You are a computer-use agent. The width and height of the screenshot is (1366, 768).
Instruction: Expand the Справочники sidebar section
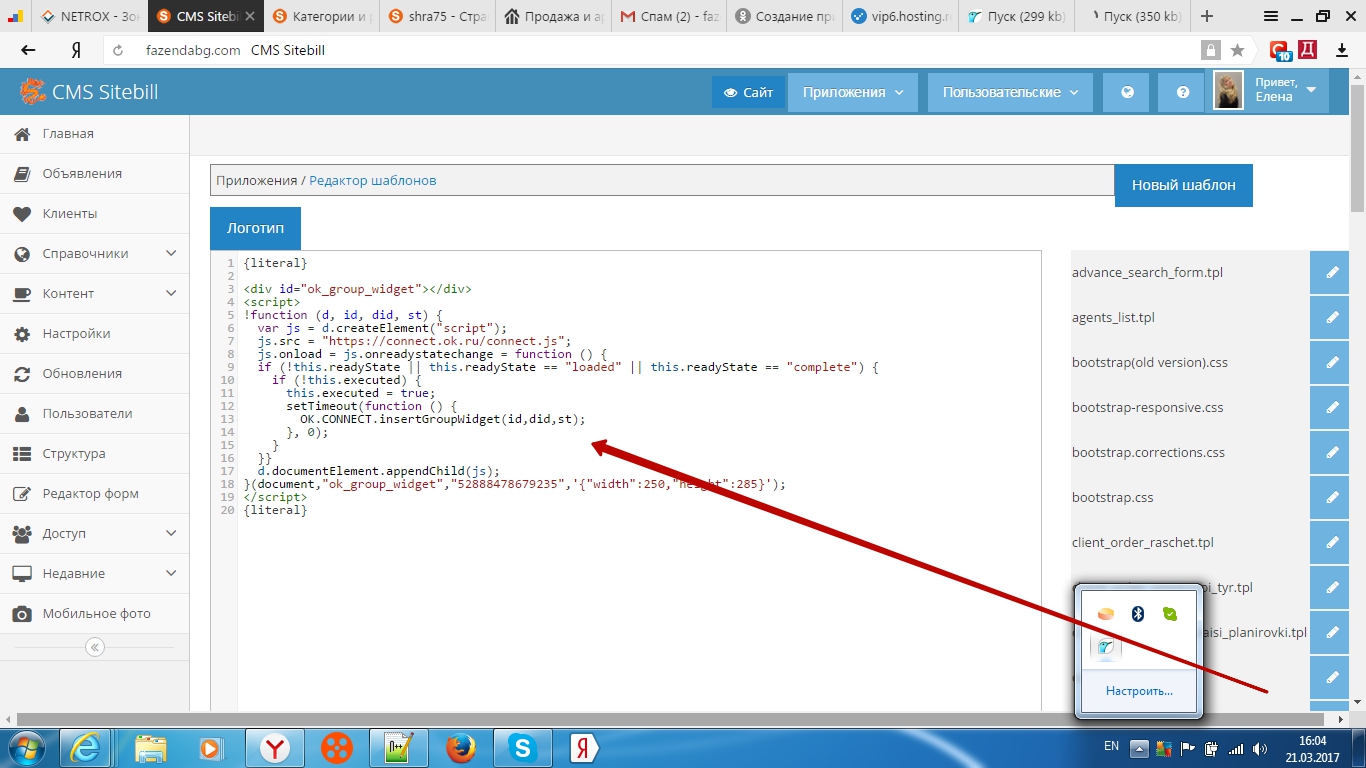click(x=94, y=254)
